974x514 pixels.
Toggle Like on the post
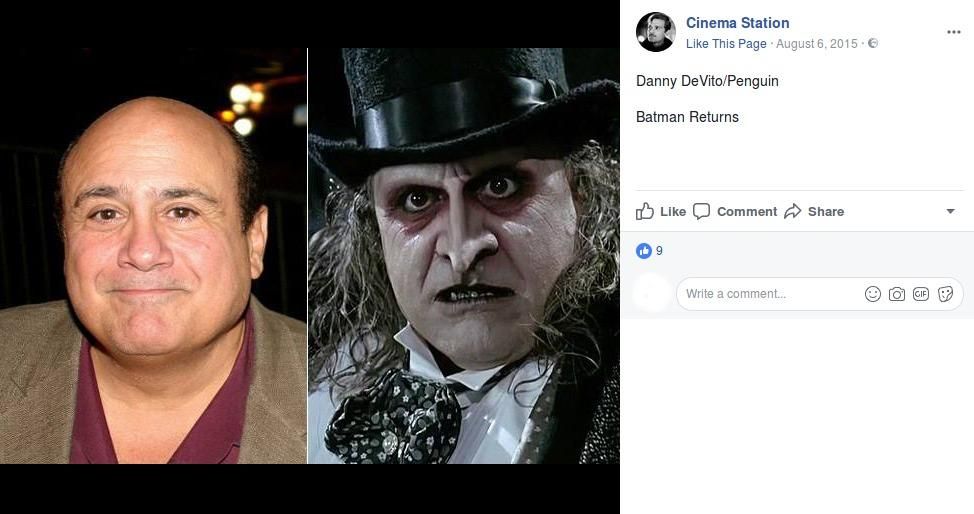(x=661, y=211)
